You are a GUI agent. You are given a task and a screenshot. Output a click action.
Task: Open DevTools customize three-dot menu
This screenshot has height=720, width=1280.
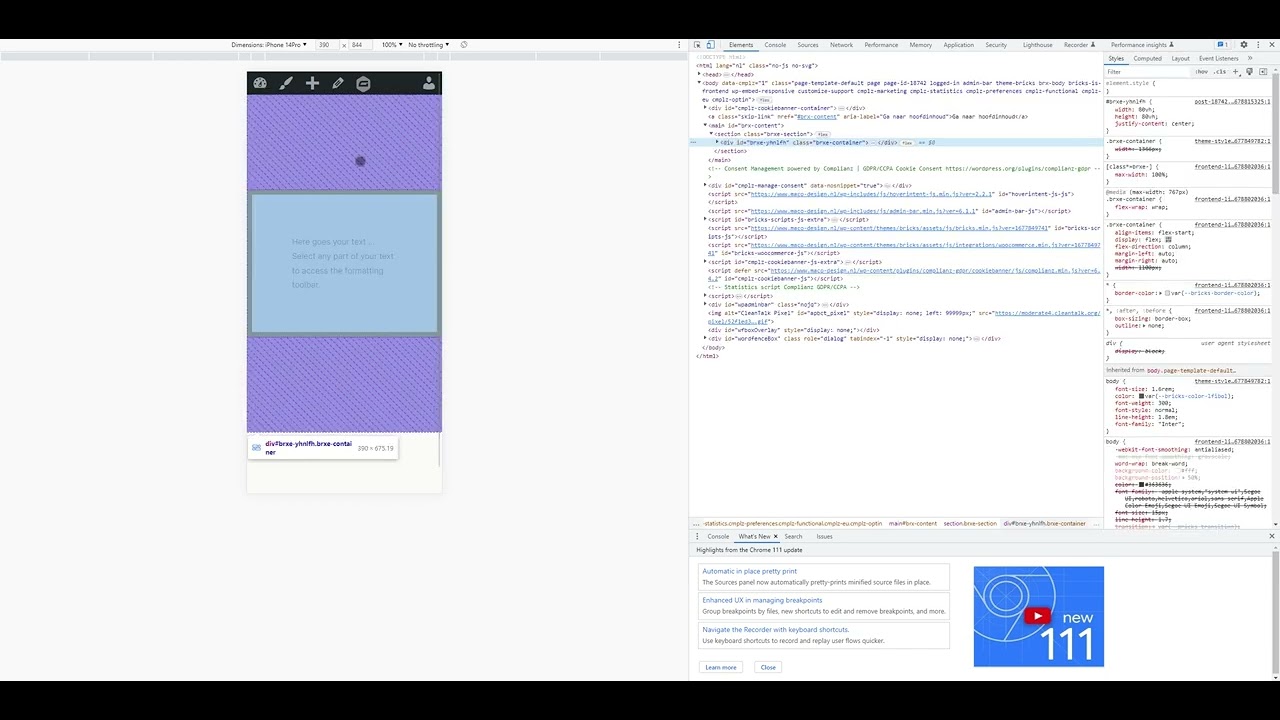click(1257, 45)
